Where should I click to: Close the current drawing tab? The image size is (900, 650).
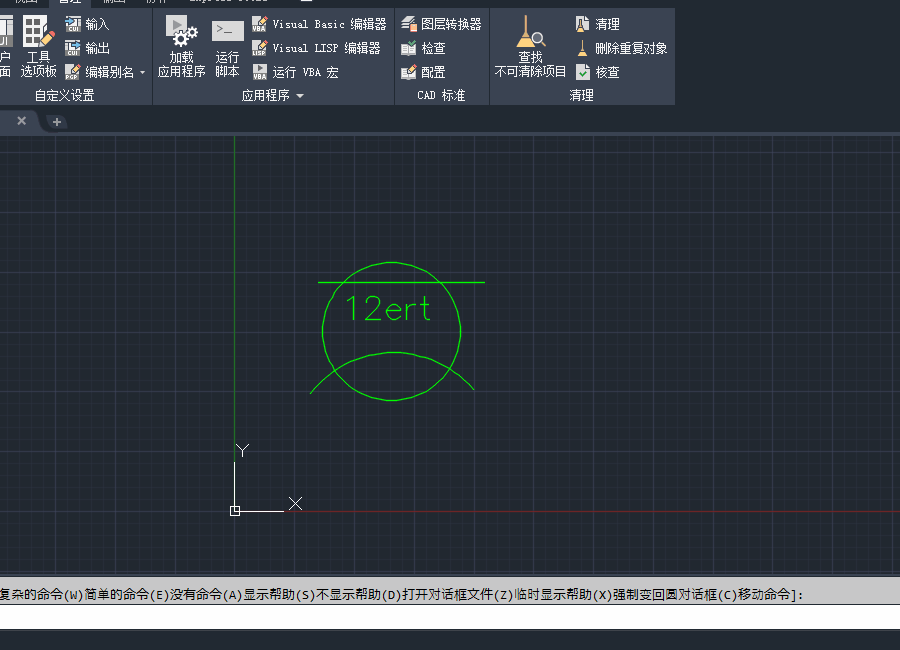tap(22, 121)
